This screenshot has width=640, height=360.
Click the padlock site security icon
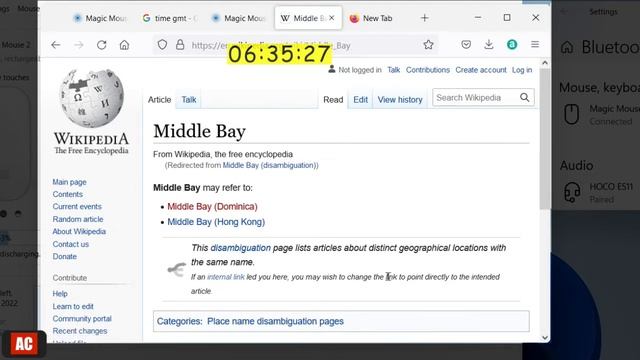pyautogui.click(x=180, y=45)
